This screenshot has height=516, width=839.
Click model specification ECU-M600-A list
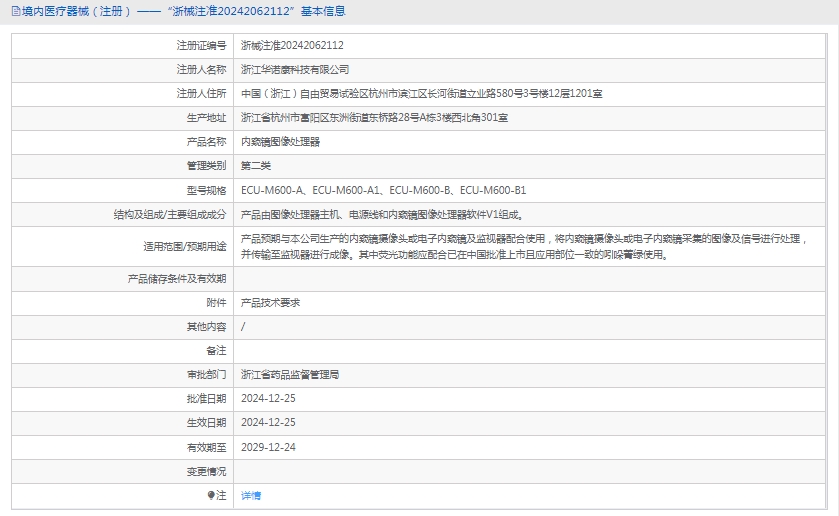click(383, 190)
